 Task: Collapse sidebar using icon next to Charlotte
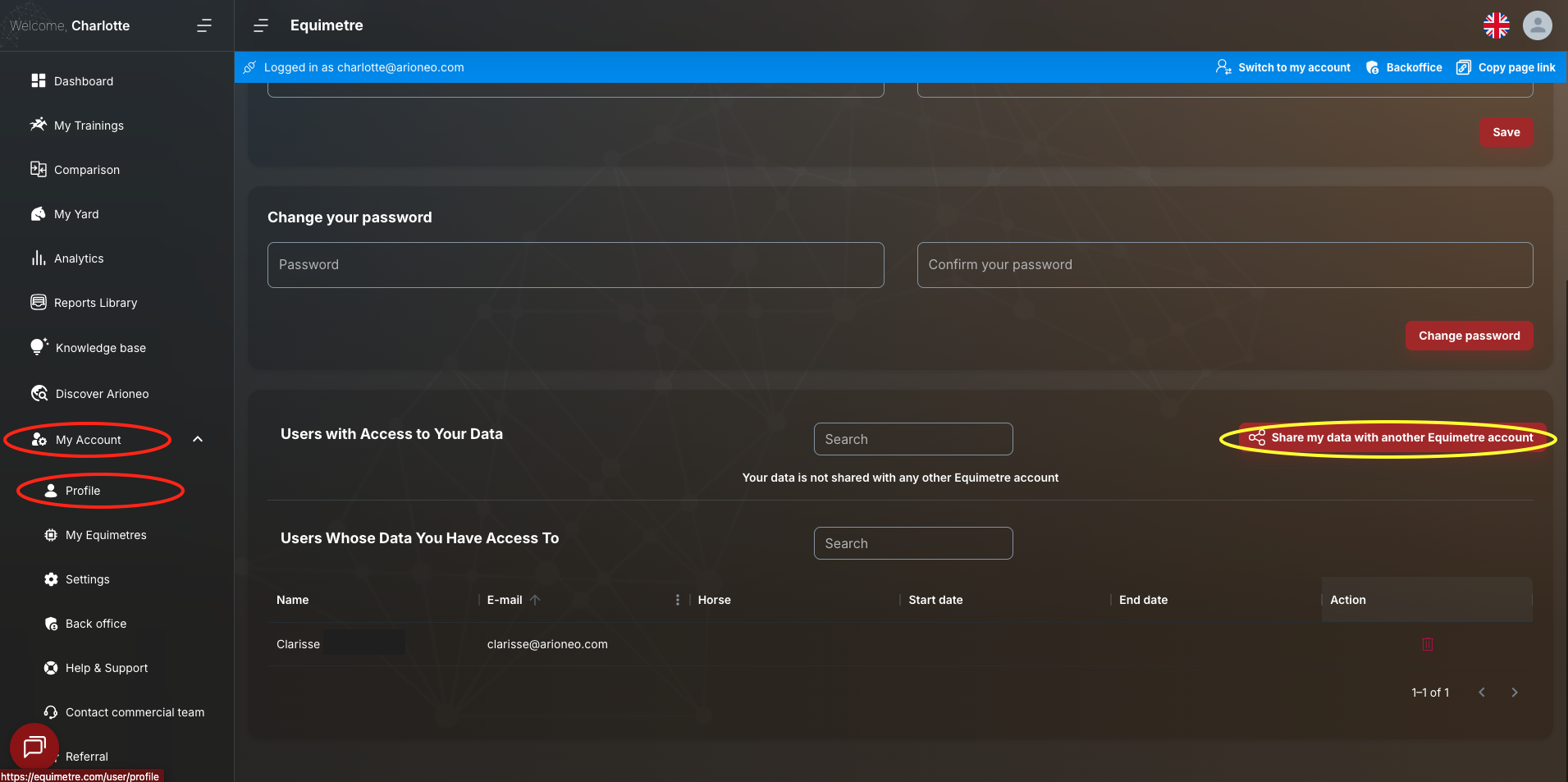(x=204, y=25)
